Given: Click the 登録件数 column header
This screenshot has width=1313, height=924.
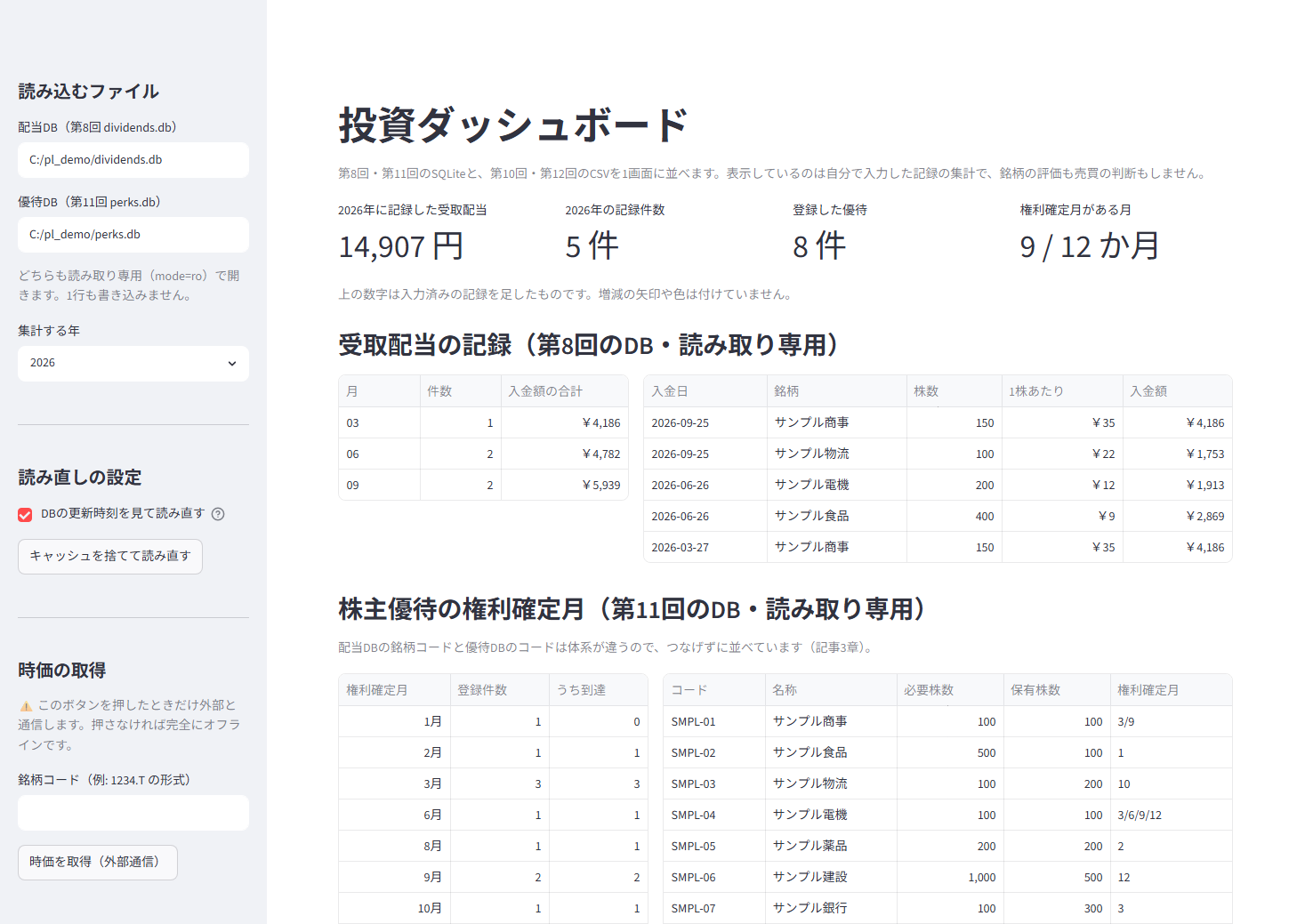Looking at the screenshot, I should [x=500, y=690].
